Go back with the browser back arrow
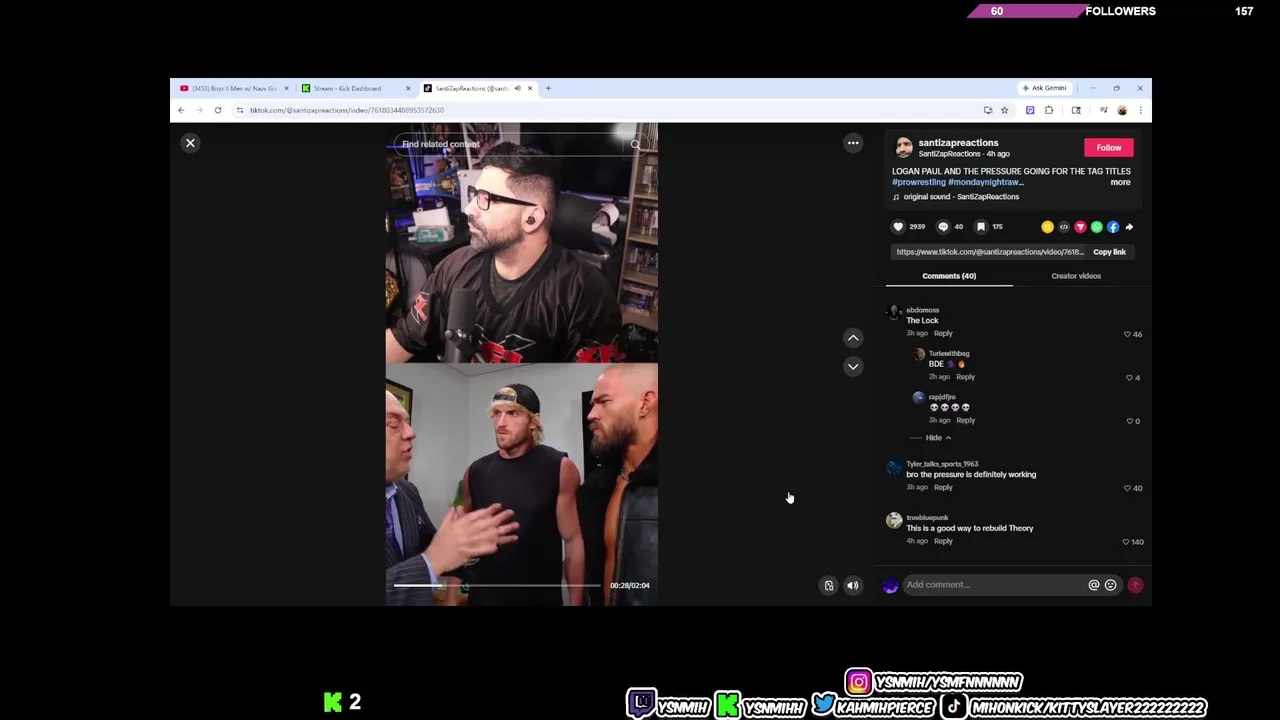The image size is (1280, 720). (181, 110)
